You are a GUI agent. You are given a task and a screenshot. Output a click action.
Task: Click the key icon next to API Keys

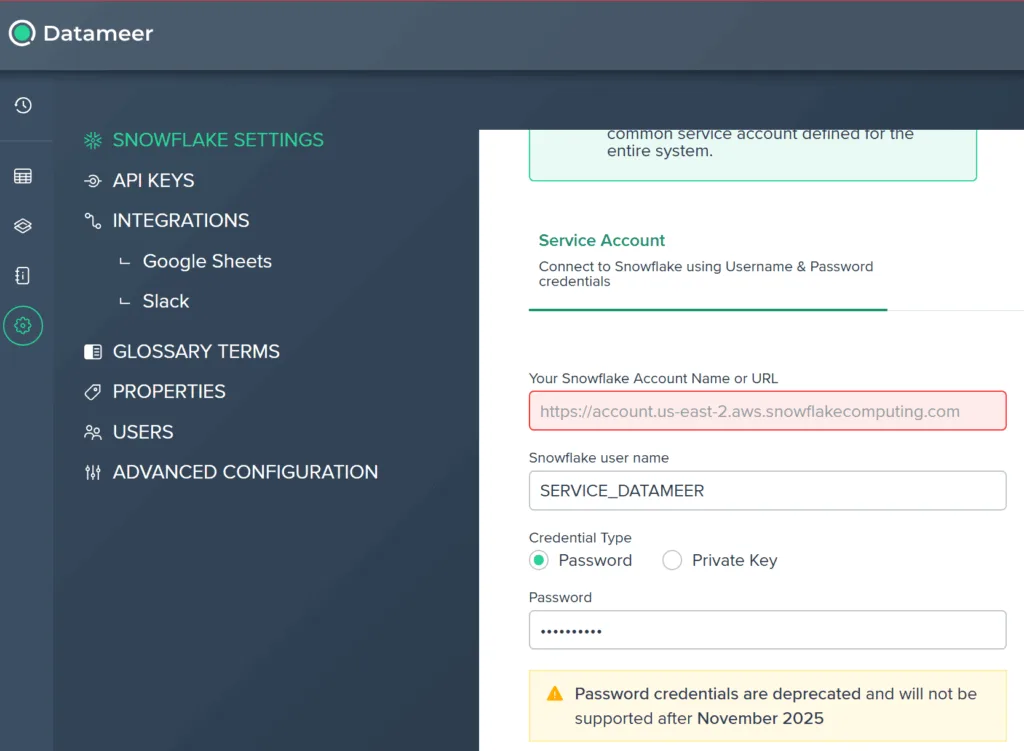click(93, 181)
